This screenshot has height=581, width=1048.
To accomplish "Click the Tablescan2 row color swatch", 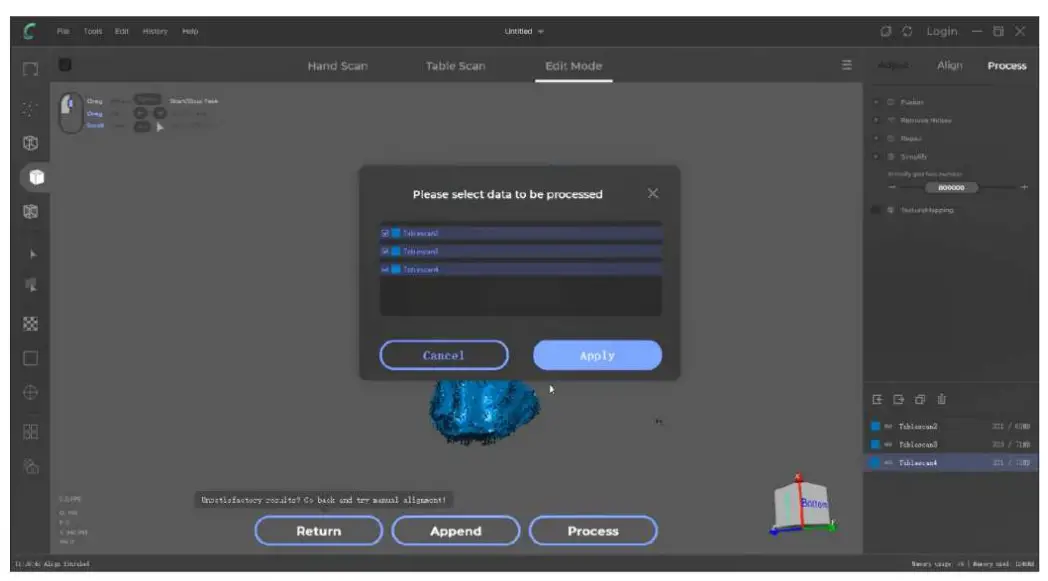I will pyautogui.click(x=875, y=426).
